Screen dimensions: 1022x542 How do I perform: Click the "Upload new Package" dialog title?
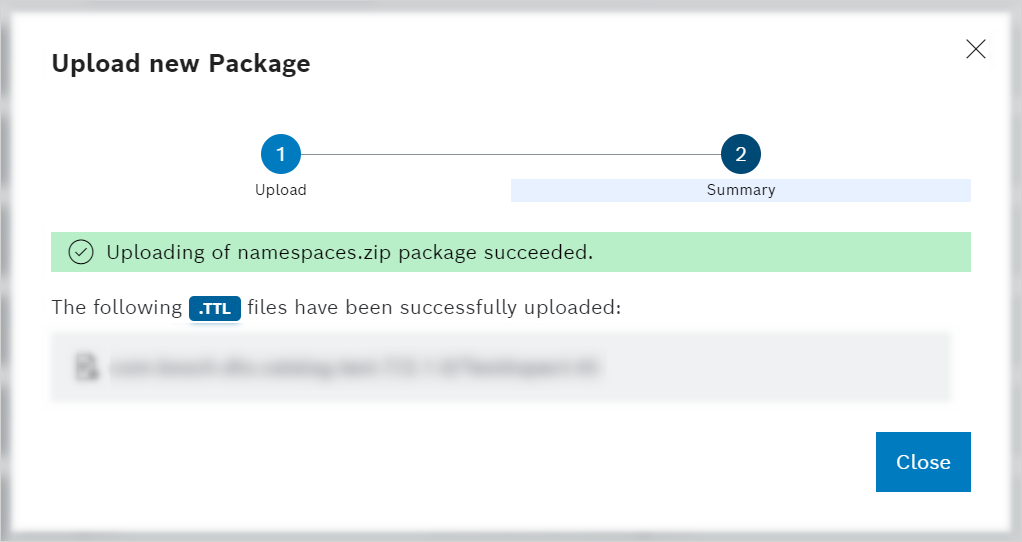[181, 64]
